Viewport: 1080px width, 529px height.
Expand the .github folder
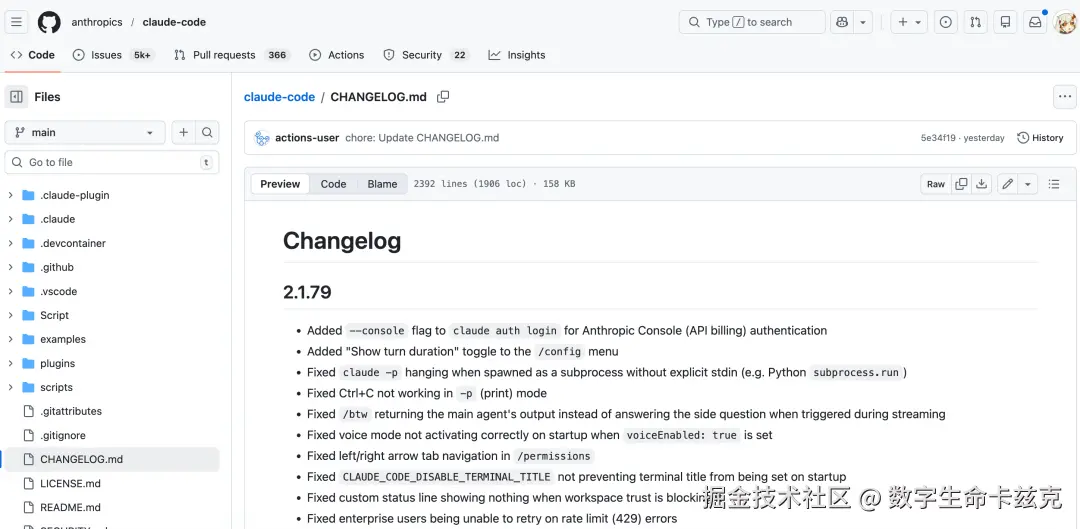point(10,267)
